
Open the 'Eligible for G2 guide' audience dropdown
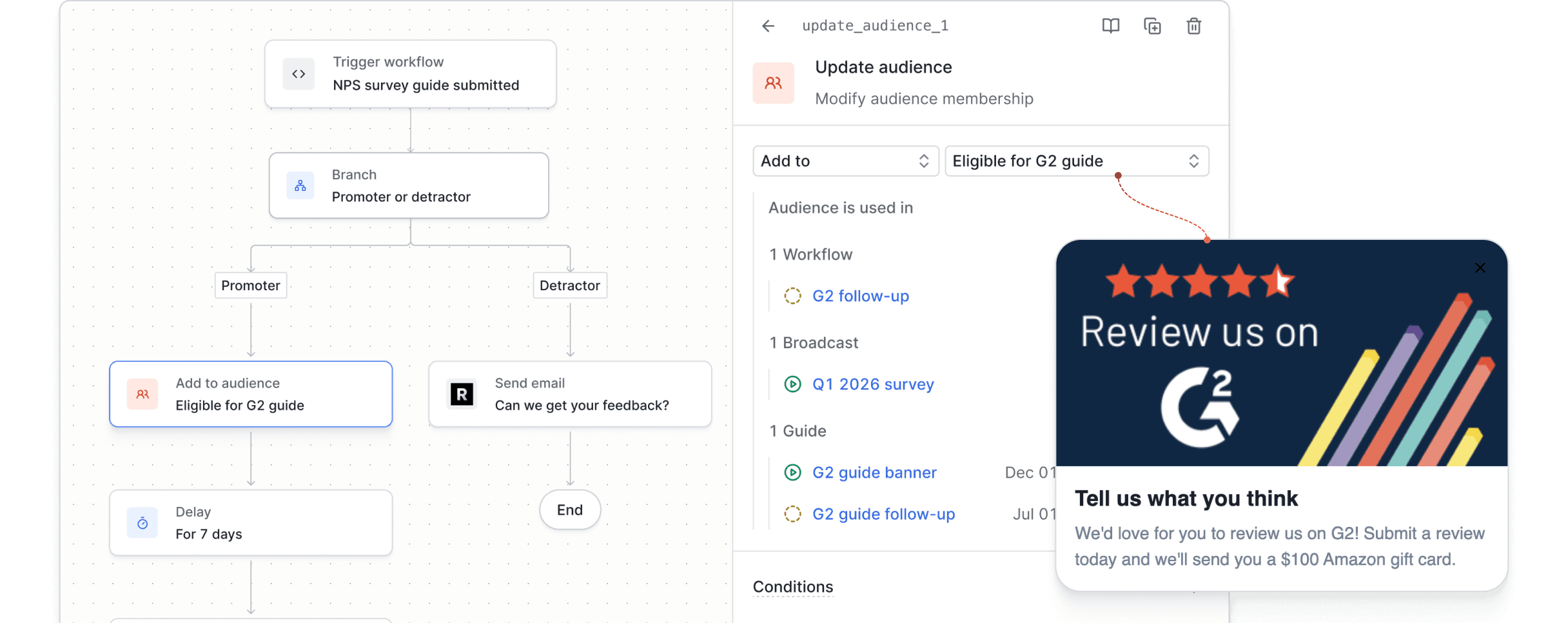point(1075,161)
